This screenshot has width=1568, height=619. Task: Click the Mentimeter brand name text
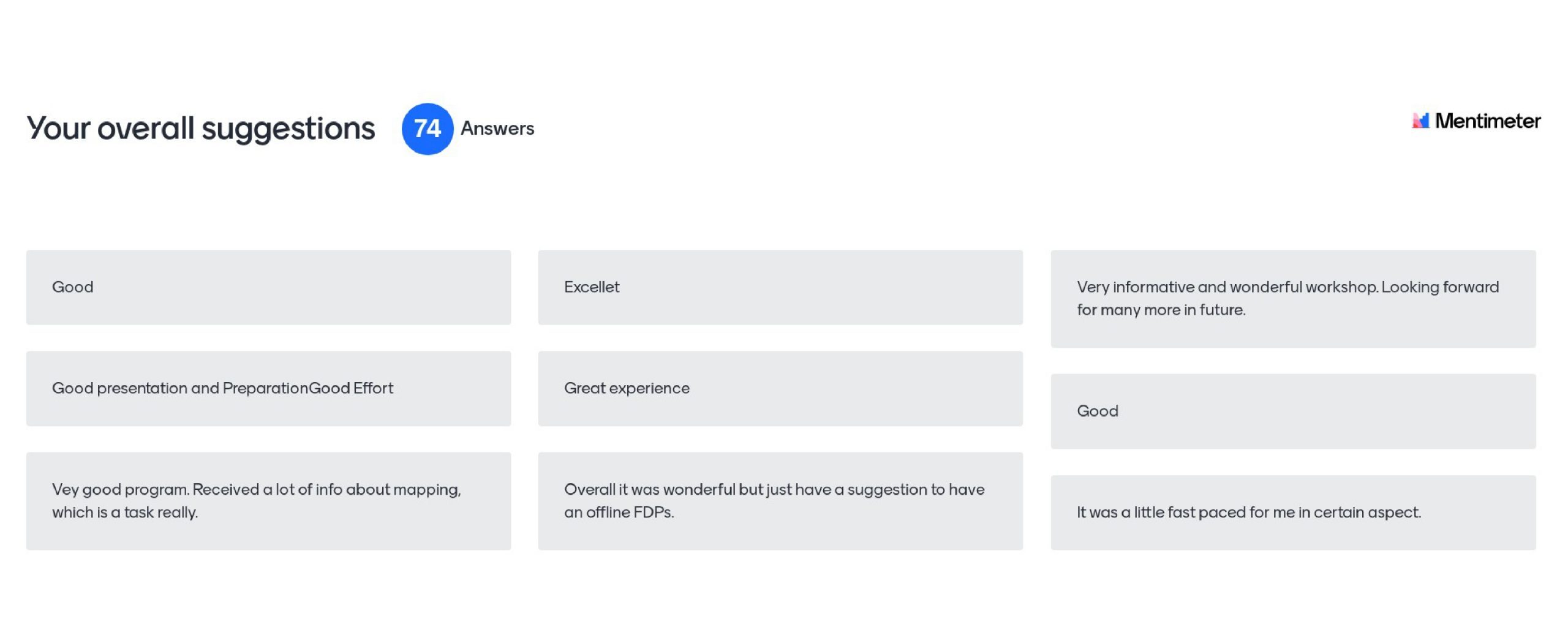click(x=1488, y=121)
